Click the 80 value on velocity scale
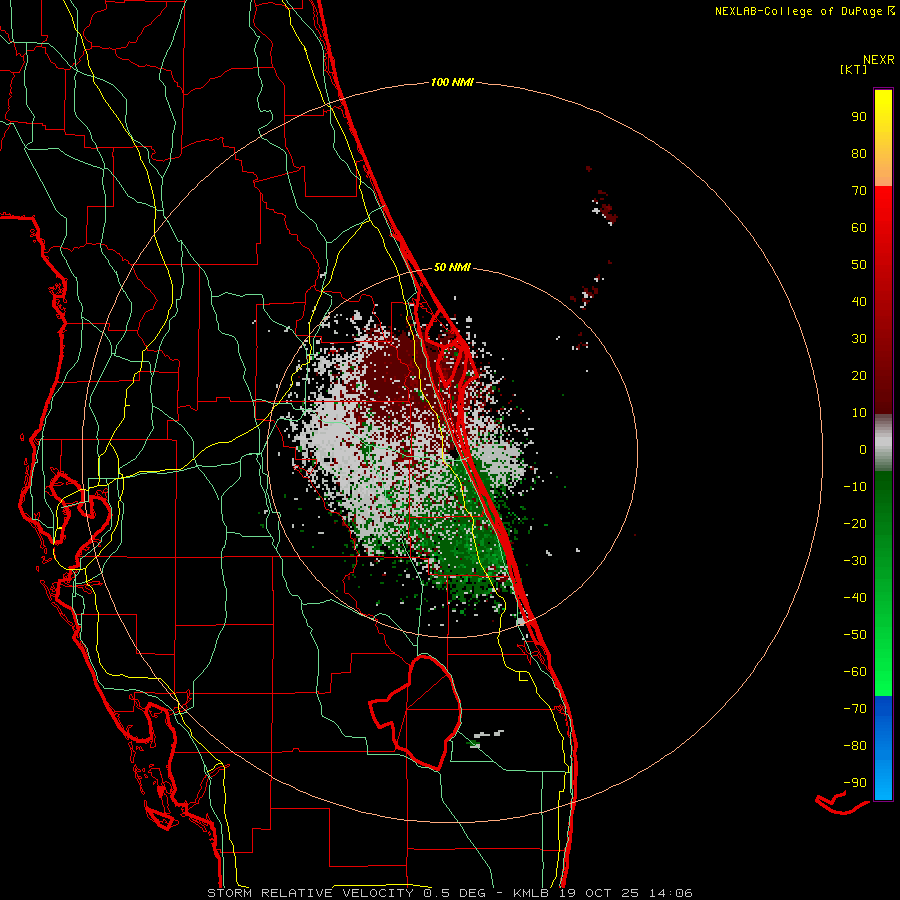Viewport: 900px width, 900px height. pyautogui.click(x=859, y=153)
